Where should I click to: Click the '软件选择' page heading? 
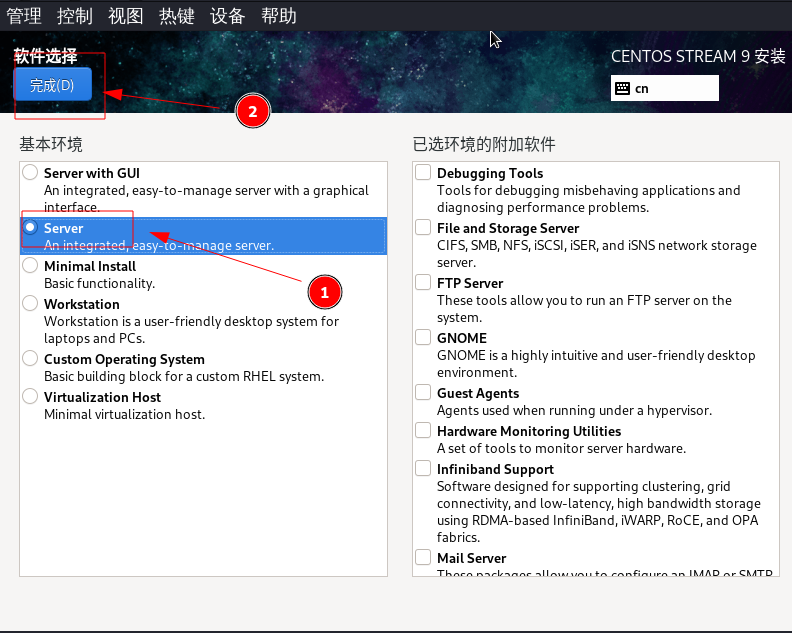click(x=45, y=56)
